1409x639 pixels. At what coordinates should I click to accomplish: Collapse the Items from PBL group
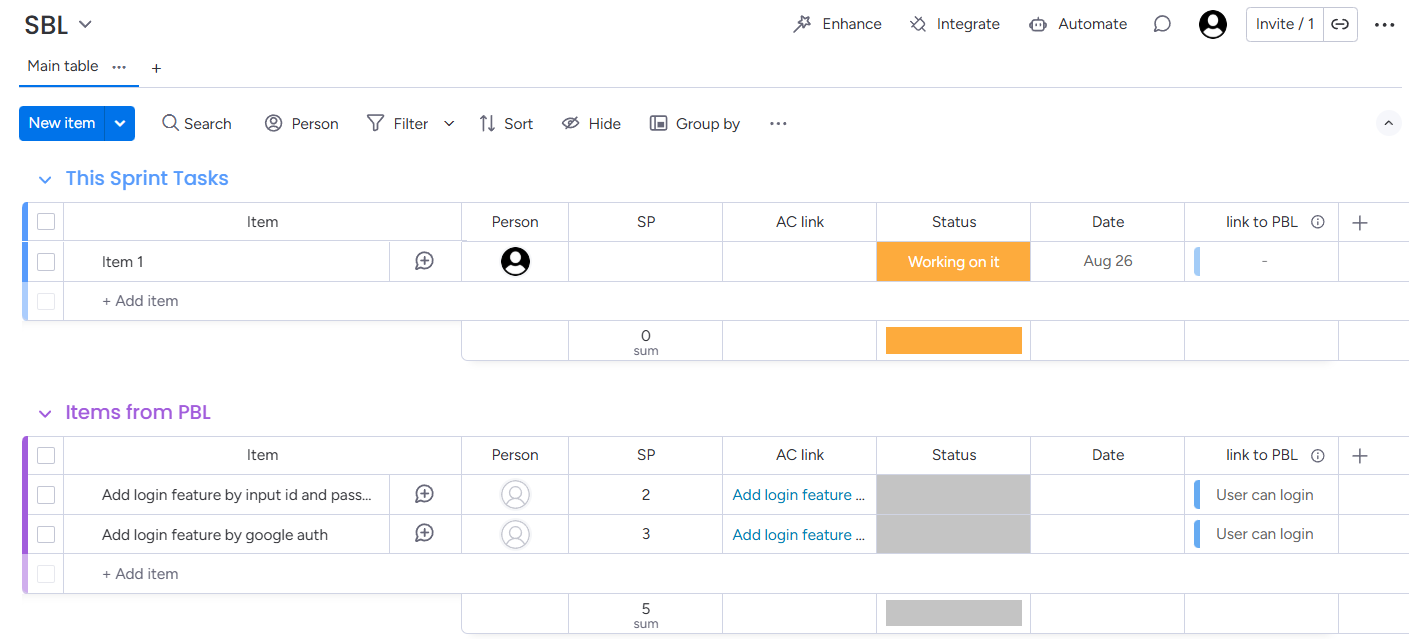(x=44, y=413)
